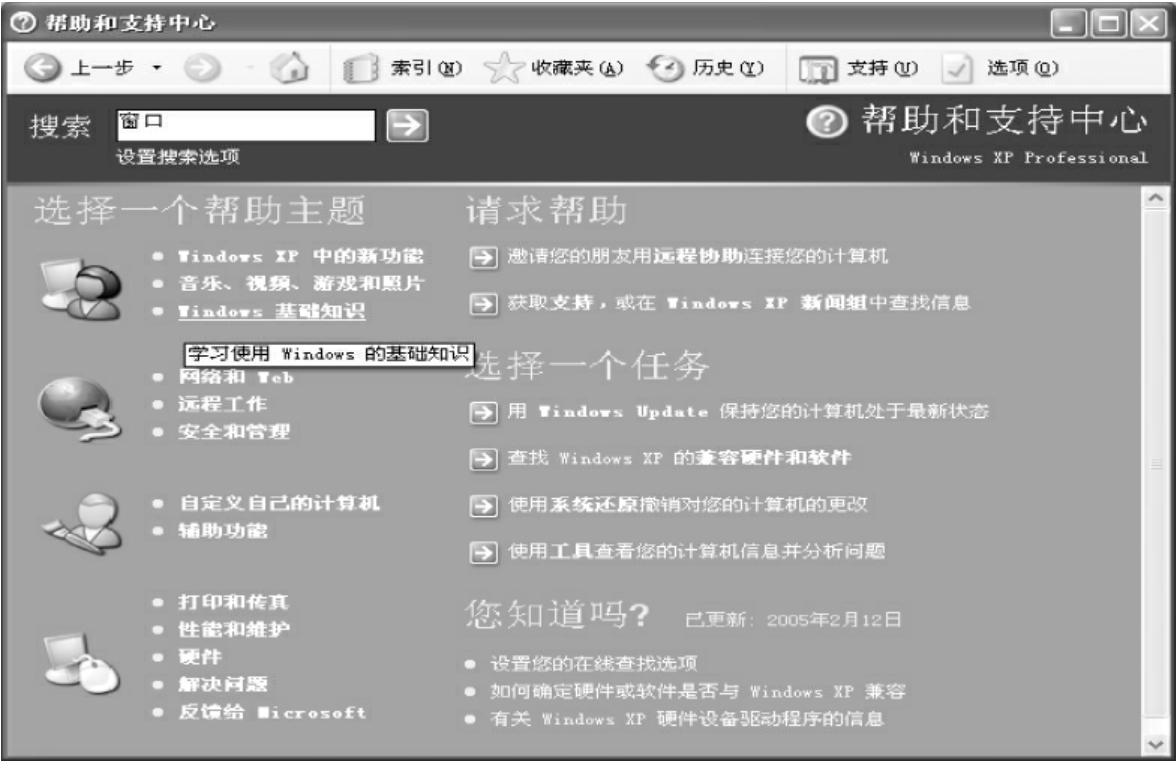Click the round question-mark logo beside 帮助和支持中心 heading
Image resolution: width=1176 pixels, height=761 pixels.
826,122
